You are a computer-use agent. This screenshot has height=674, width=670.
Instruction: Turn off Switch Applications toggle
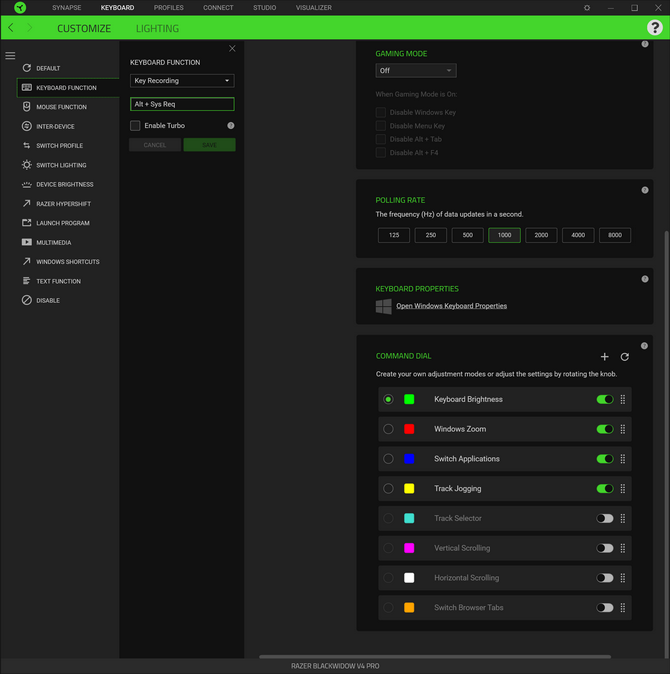click(605, 459)
